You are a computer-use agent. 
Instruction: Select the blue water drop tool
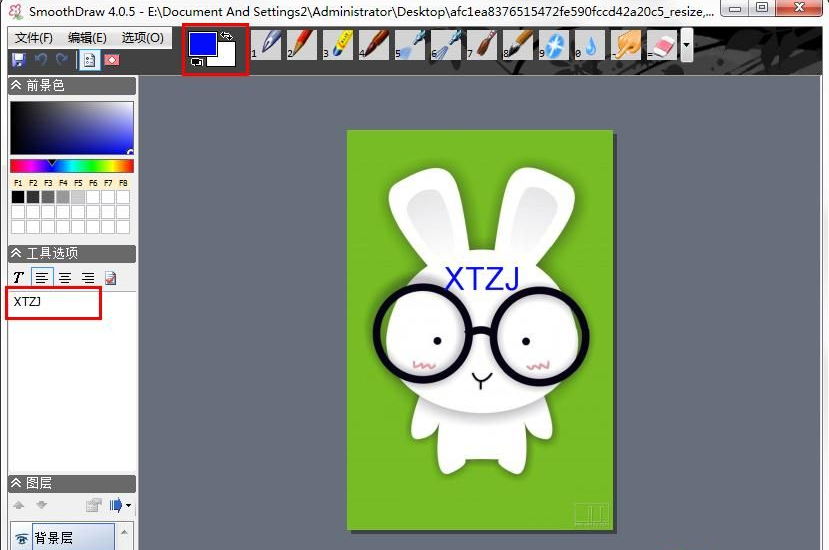coord(592,45)
